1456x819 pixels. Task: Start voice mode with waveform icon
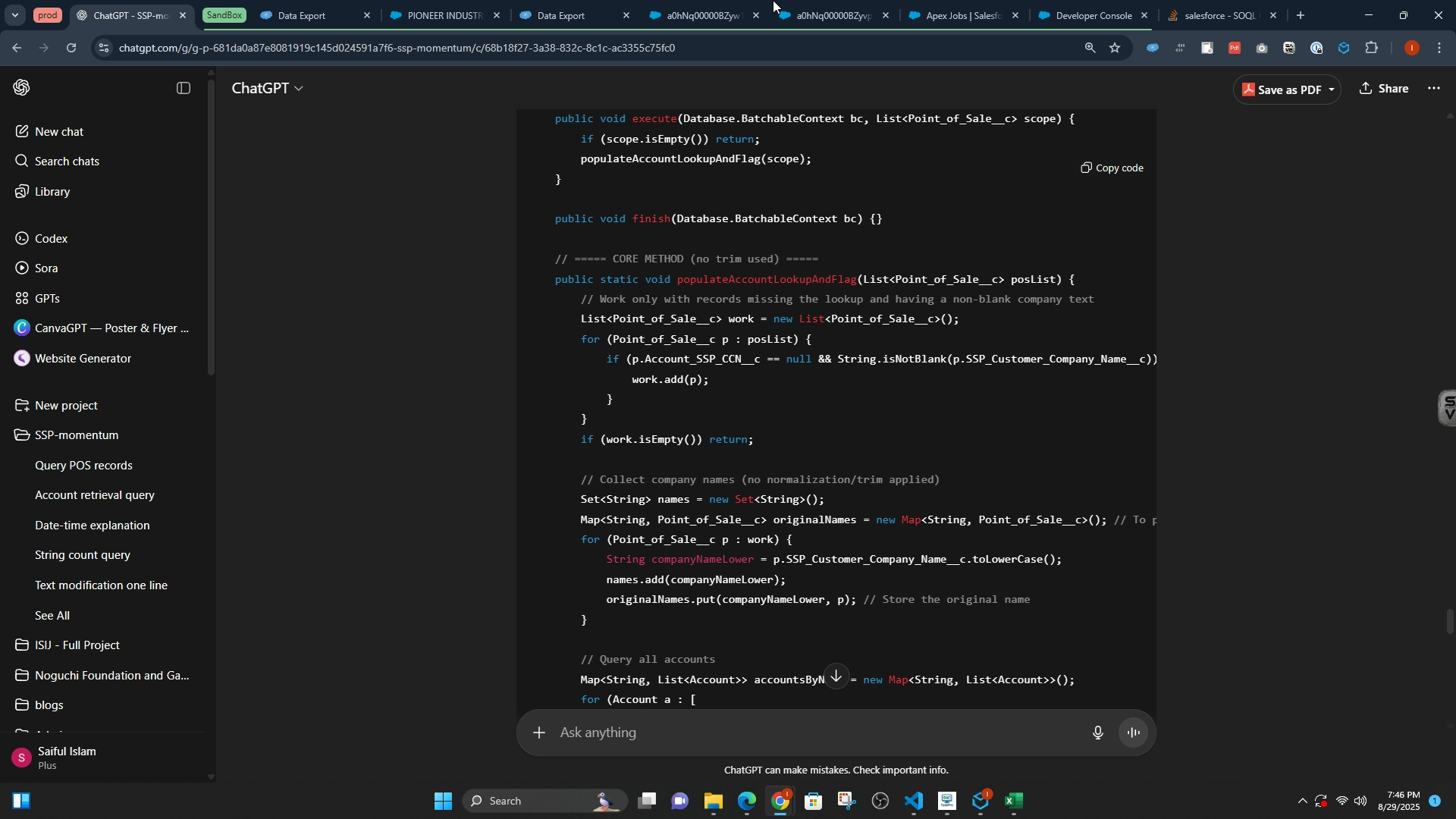coord(1134,733)
